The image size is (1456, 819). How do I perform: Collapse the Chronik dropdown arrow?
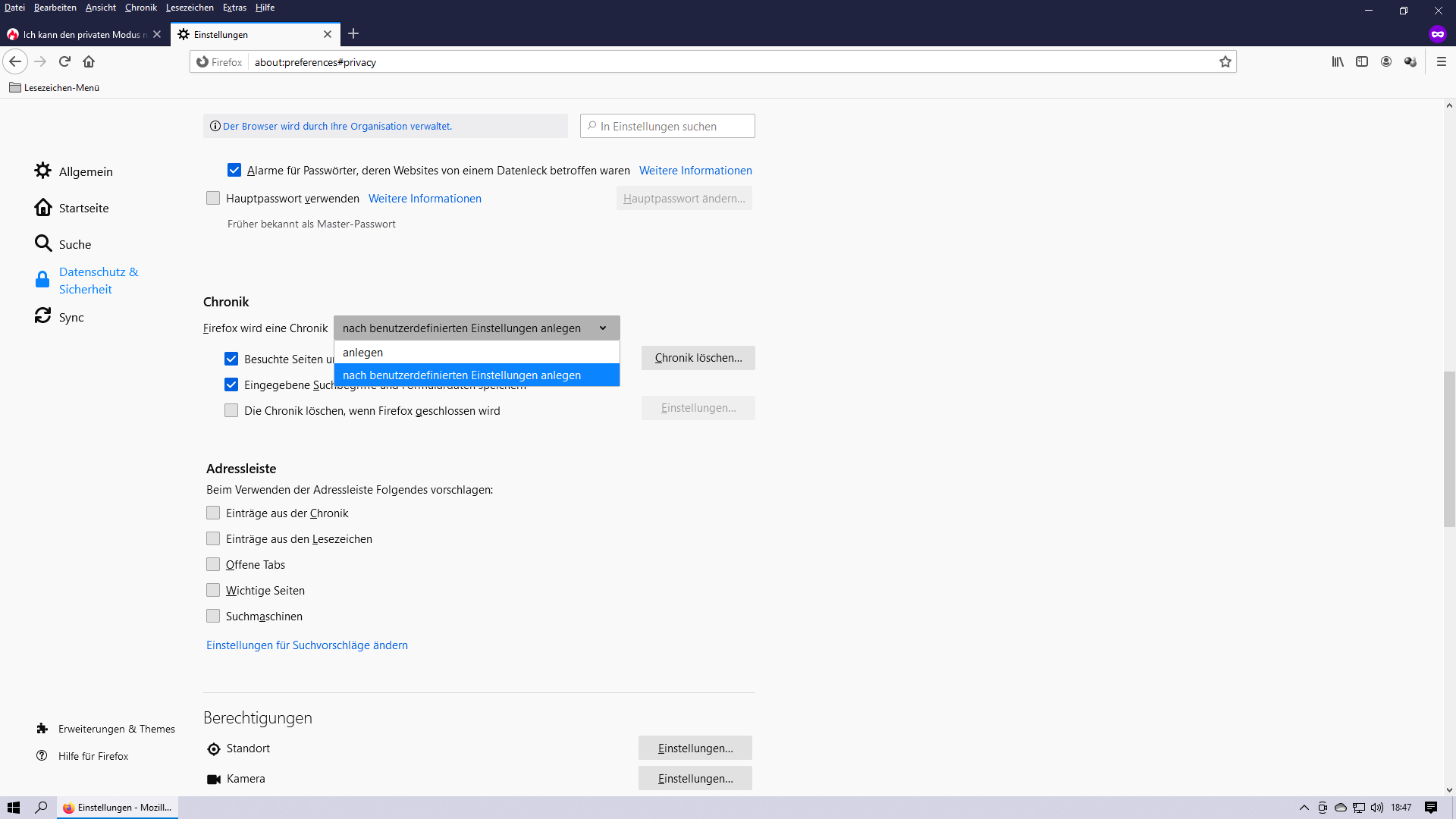pos(603,328)
